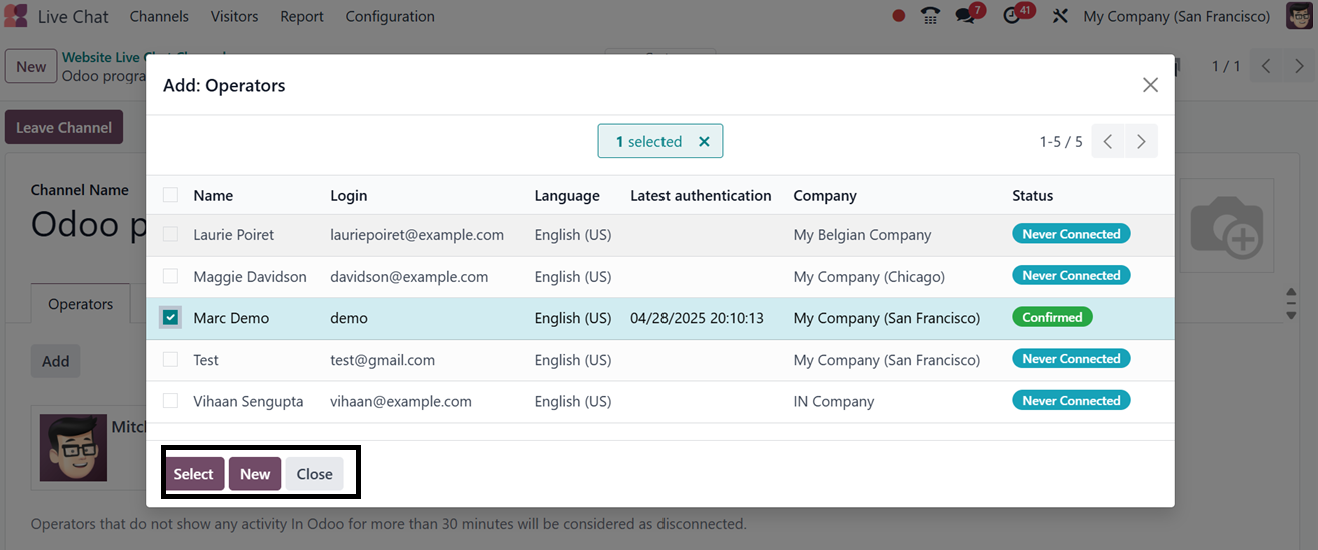
Task: Open the Channels menu
Action: pyautogui.click(x=159, y=16)
